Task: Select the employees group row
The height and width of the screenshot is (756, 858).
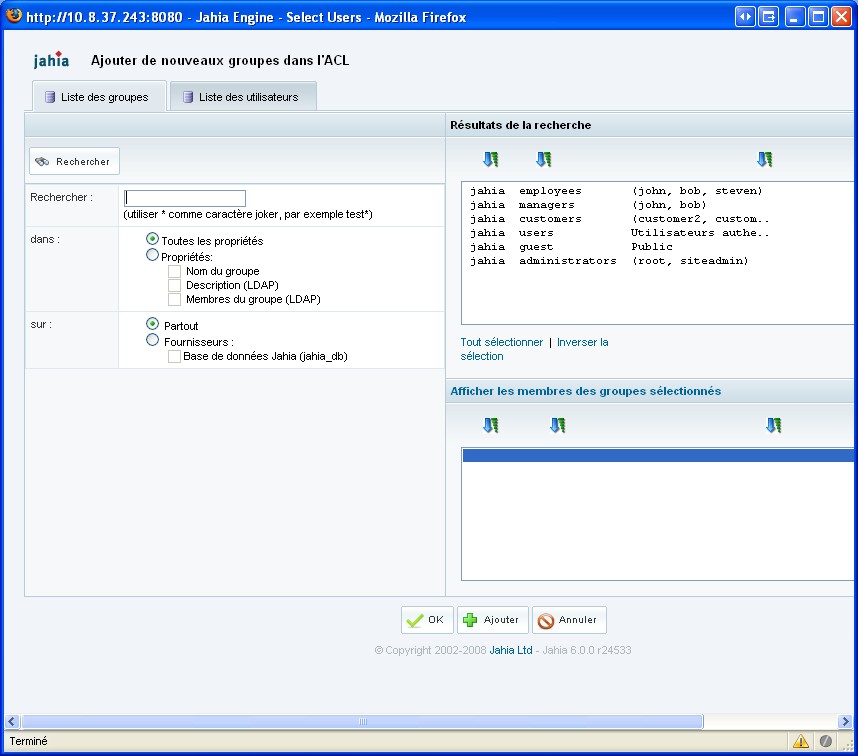Action: coord(658,191)
